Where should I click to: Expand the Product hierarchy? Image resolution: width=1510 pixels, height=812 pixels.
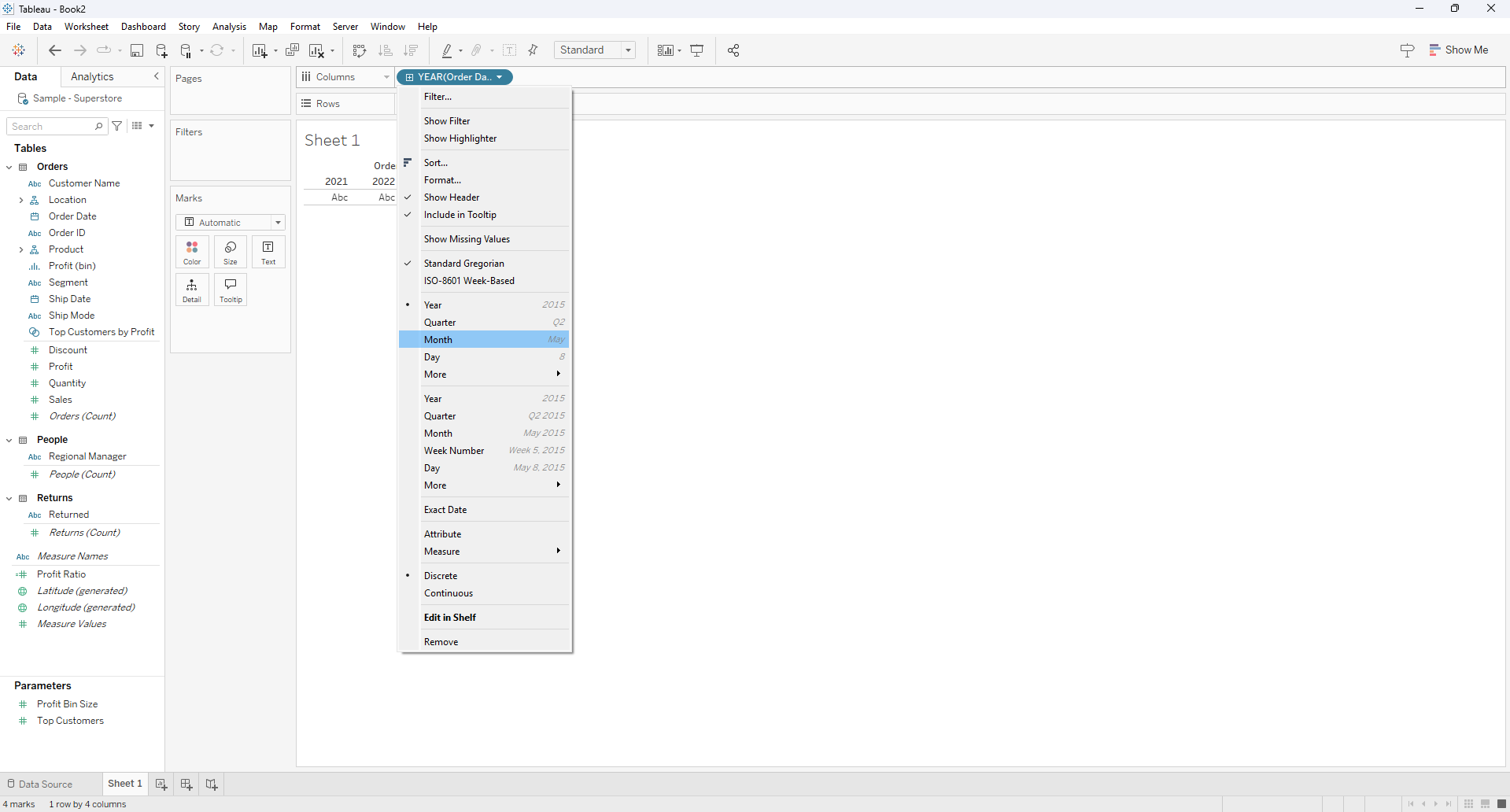(x=21, y=249)
